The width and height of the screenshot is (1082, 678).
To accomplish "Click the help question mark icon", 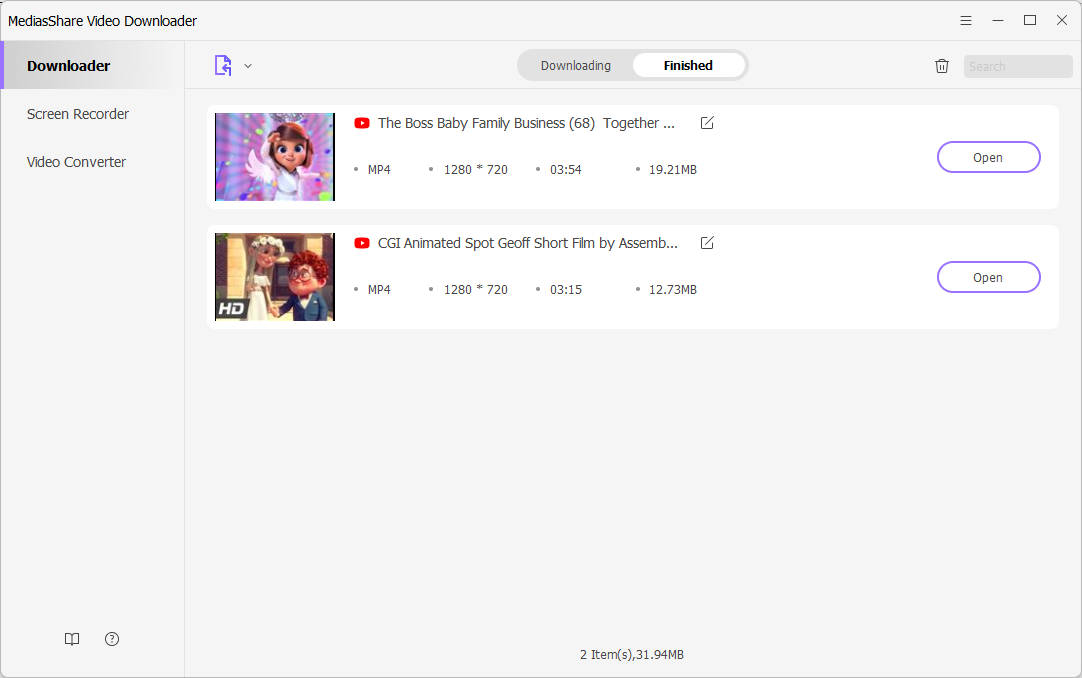I will point(112,639).
